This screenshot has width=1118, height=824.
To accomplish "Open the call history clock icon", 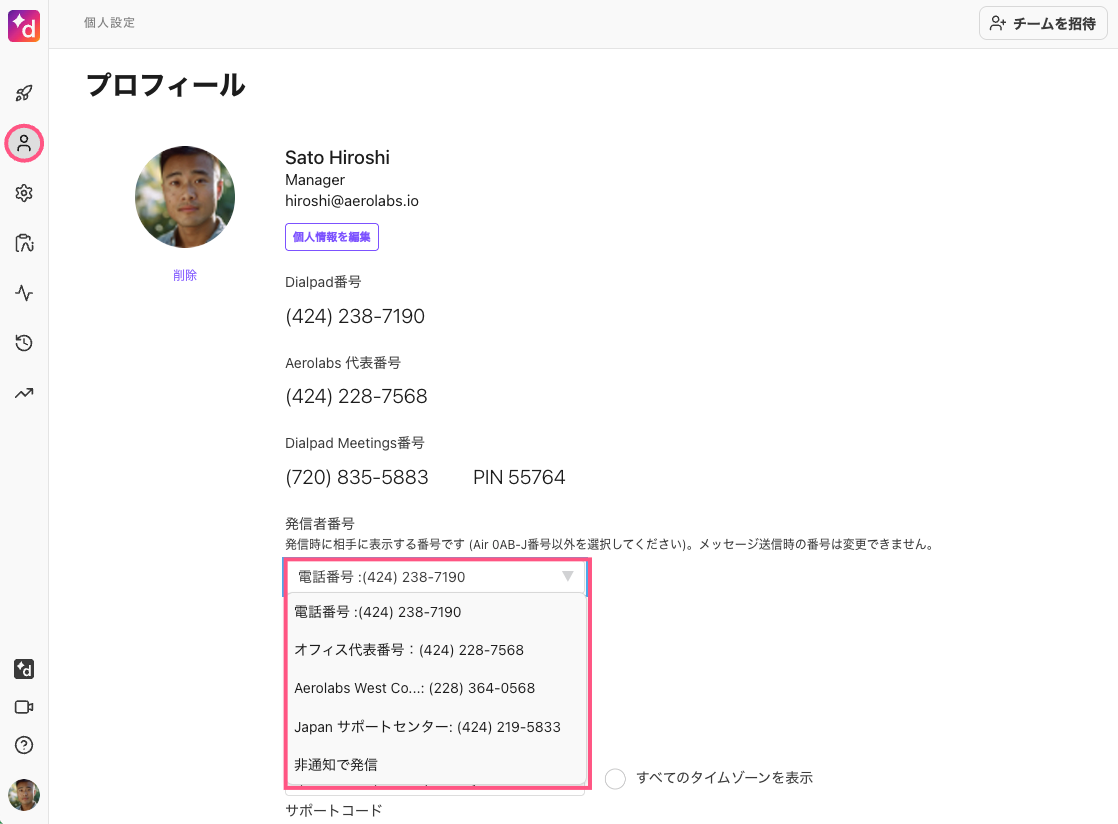I will coord(24,343).
